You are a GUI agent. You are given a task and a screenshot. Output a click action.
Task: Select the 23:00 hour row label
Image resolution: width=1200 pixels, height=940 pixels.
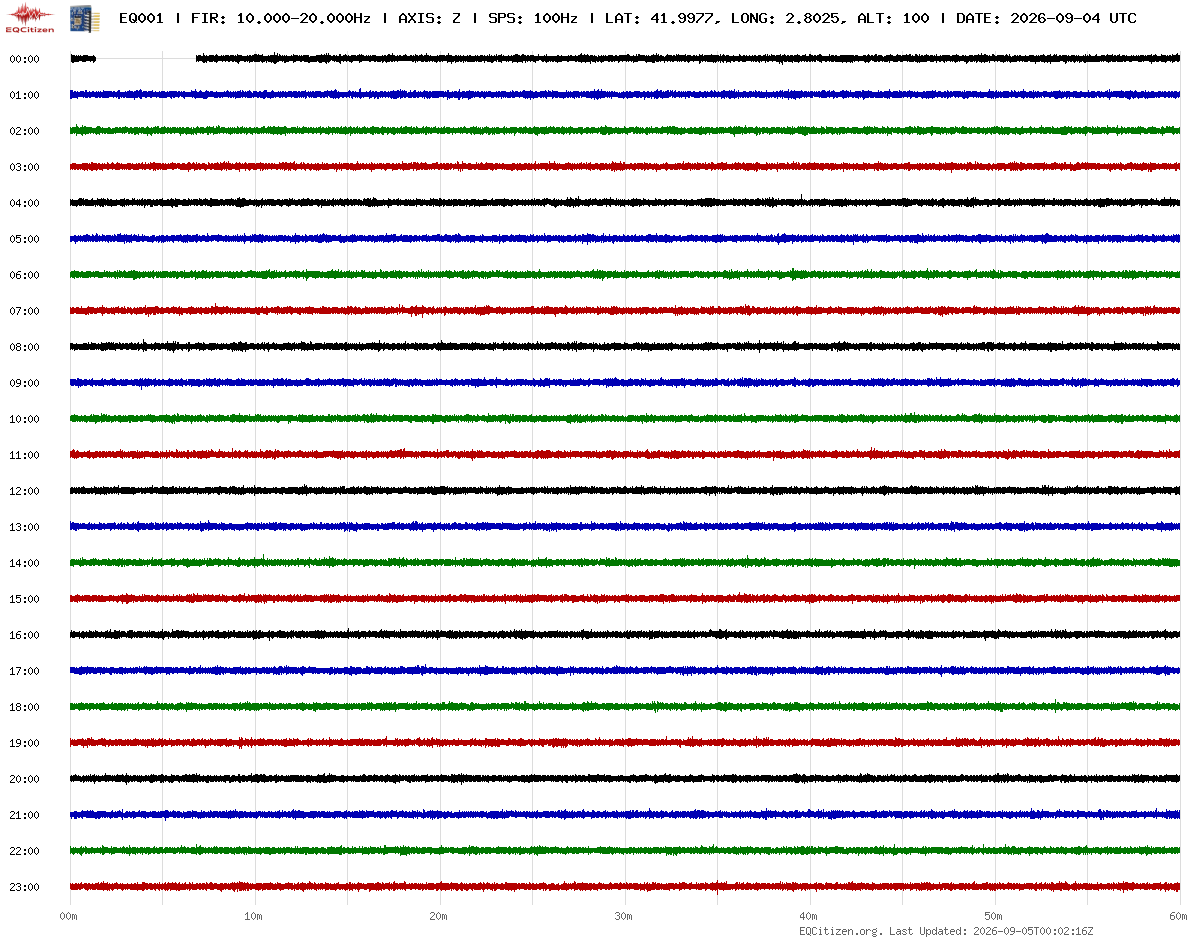click(x=24, y=887)
